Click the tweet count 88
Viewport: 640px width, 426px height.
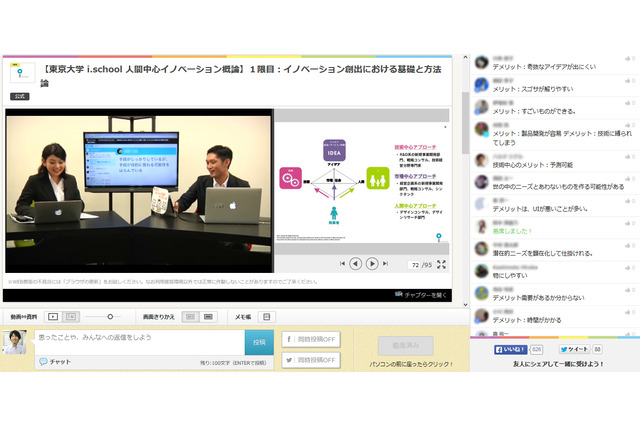(x=597, y=349)
